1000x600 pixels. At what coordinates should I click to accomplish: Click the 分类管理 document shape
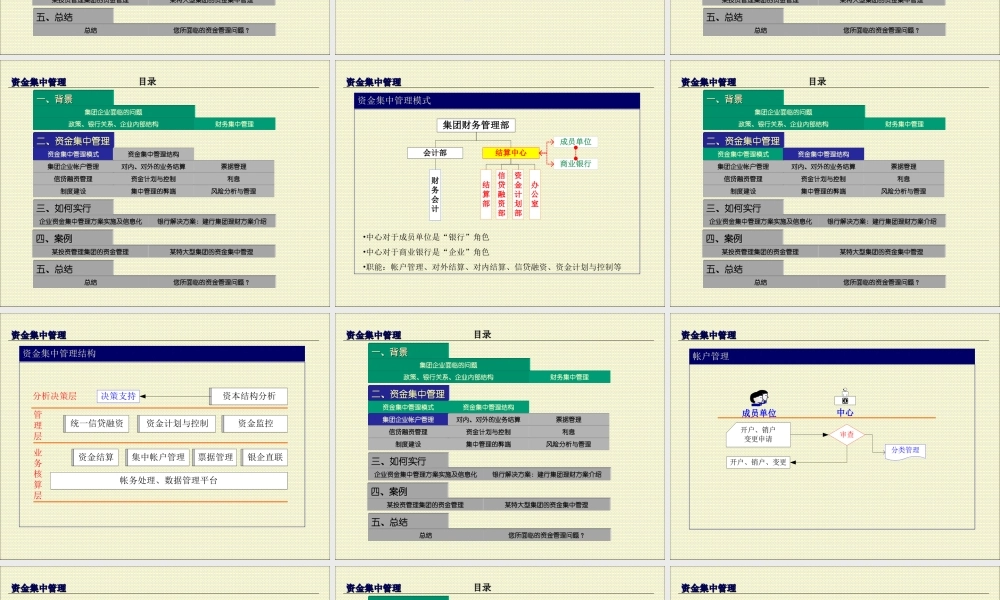[906, 450]
